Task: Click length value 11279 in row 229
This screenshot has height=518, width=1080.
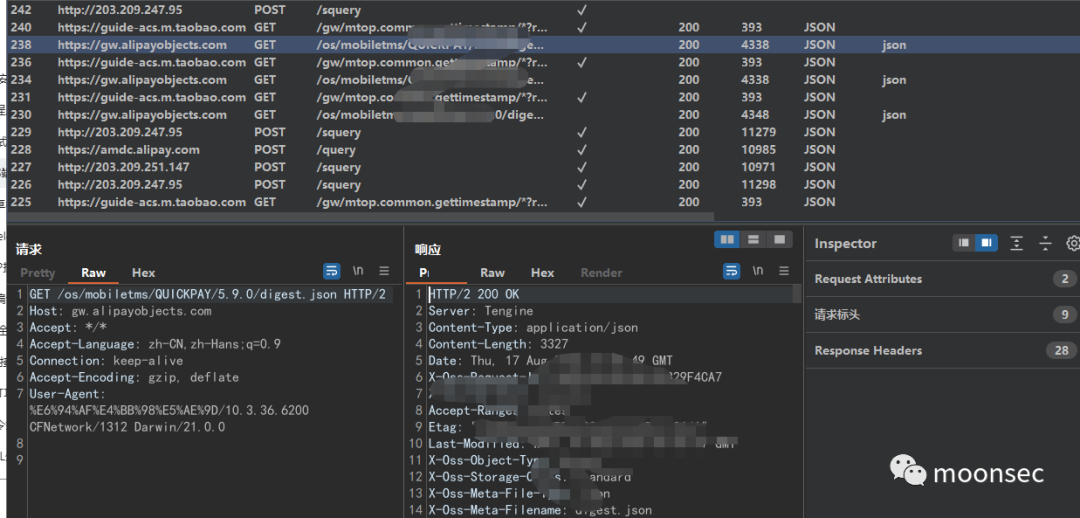Action: click(x=758, y=132)
